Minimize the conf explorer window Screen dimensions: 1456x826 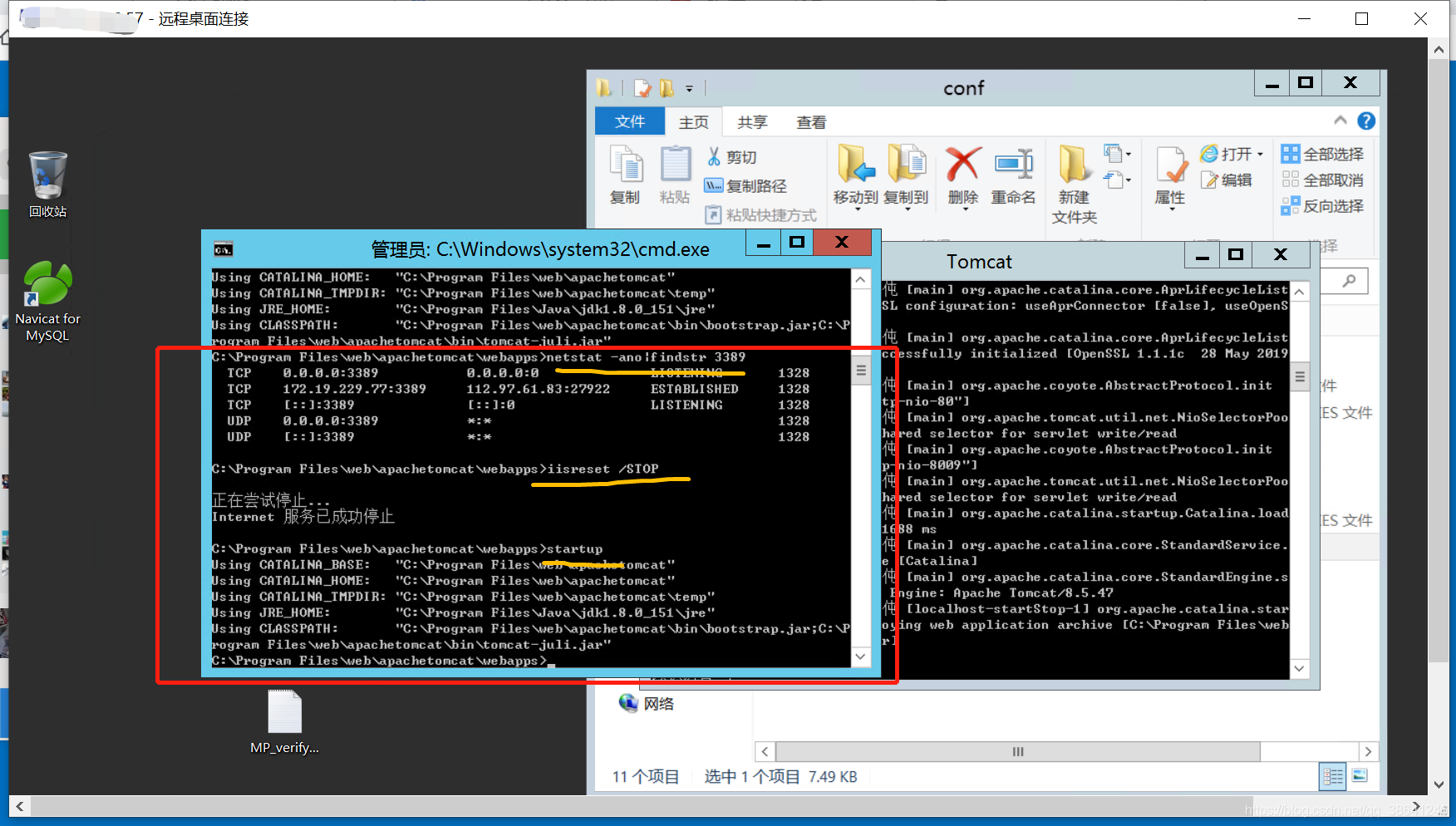1272,82
